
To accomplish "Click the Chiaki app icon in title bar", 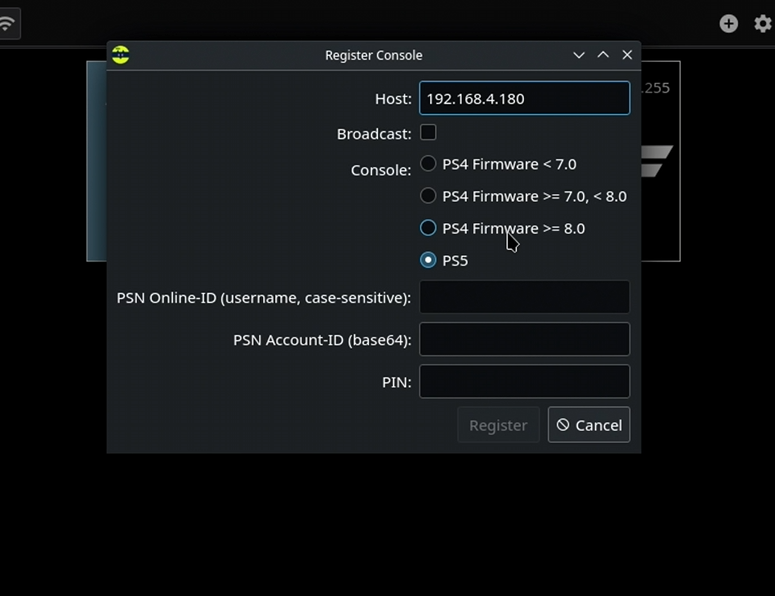I will click(x=120, y=55).
